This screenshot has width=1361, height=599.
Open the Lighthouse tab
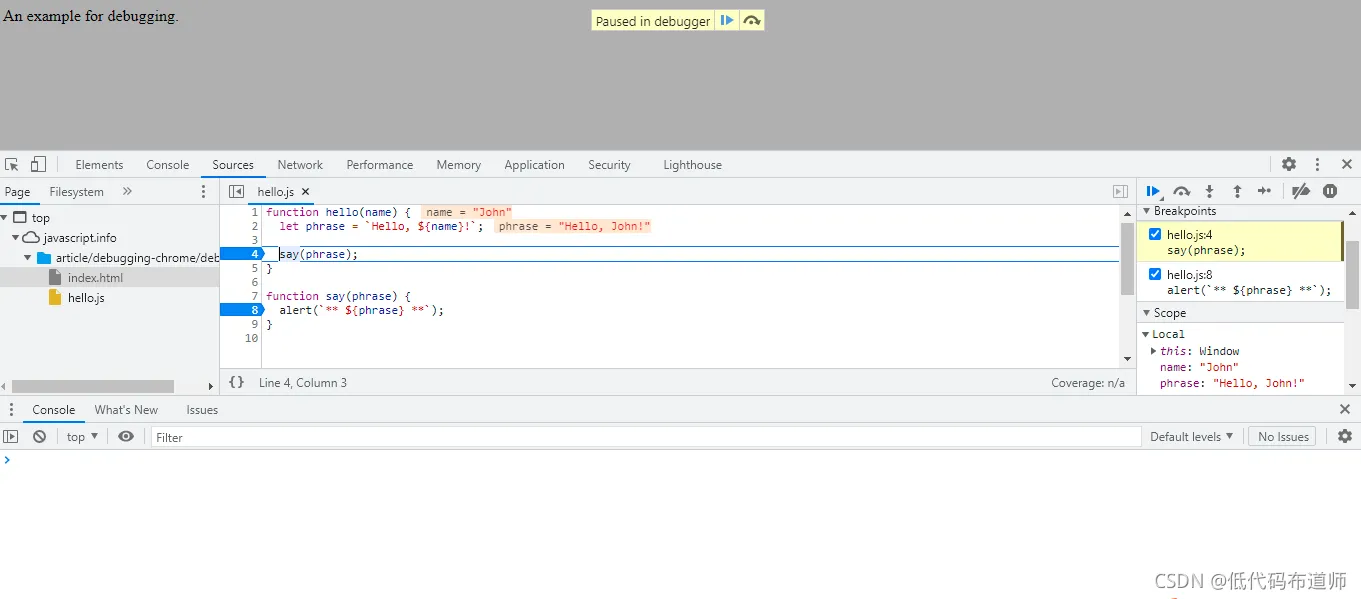[x=692, y=165]
